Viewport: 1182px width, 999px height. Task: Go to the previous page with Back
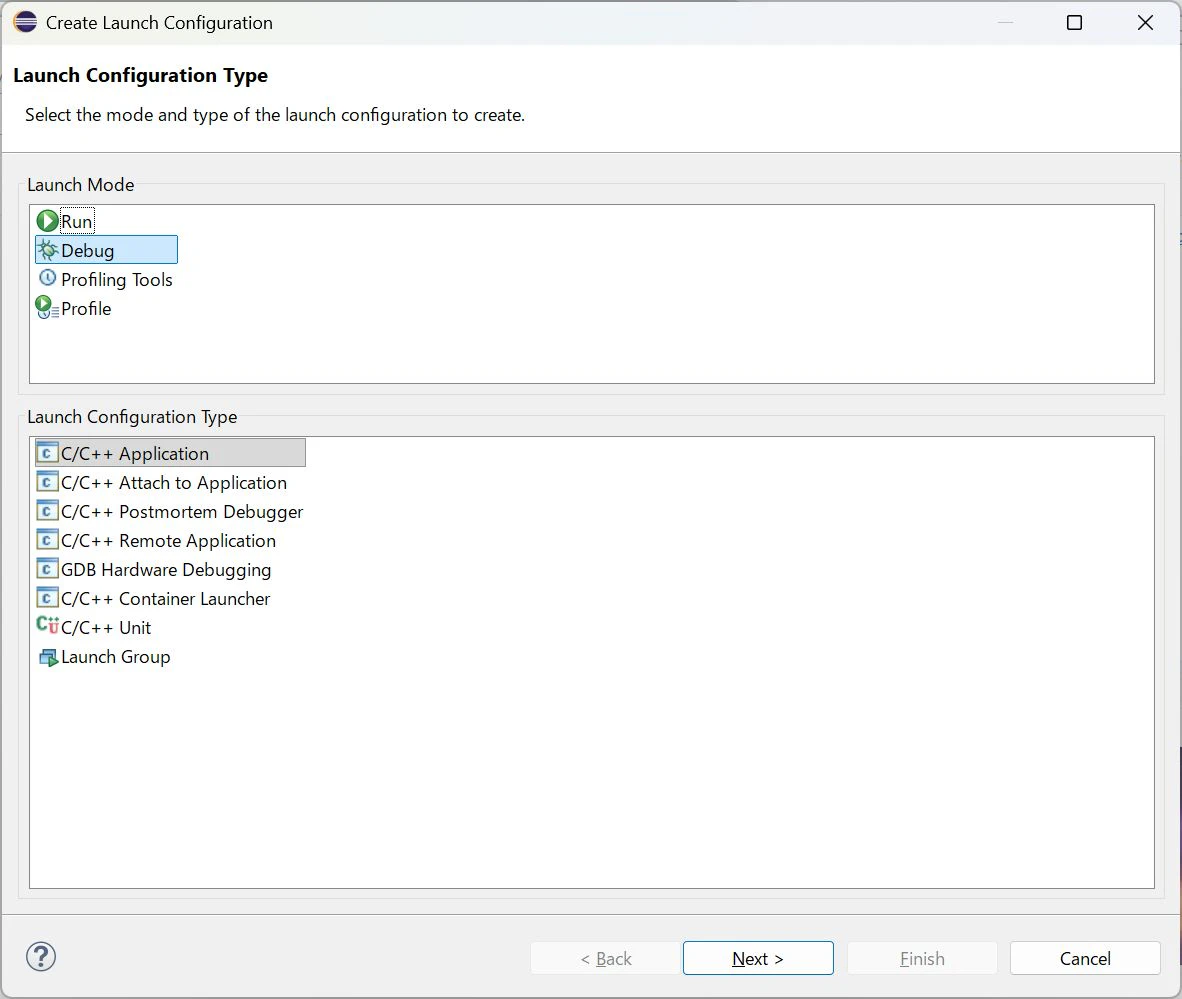point(606,958)
